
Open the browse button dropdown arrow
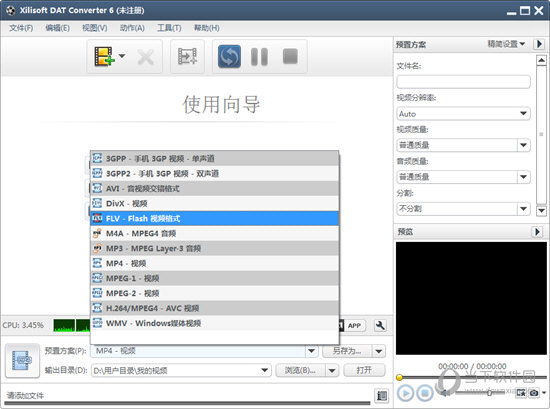coord(332,370)
